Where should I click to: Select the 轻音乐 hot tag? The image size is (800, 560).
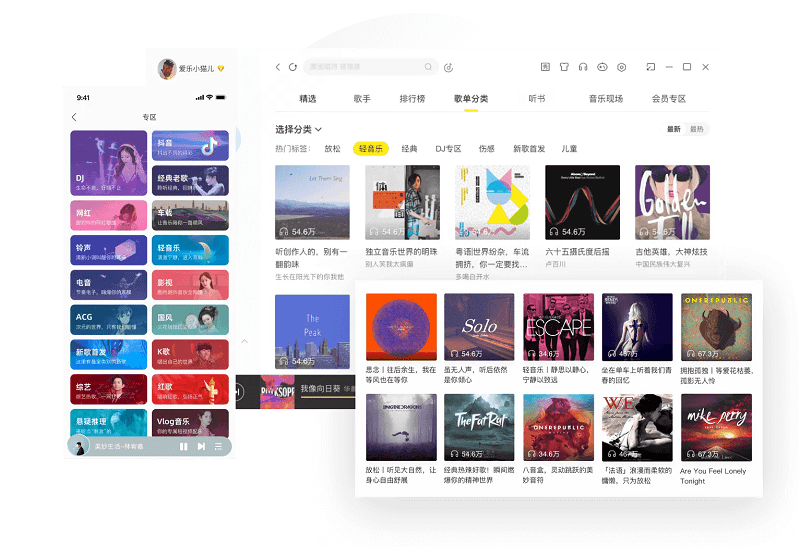(x=371, y=148)
